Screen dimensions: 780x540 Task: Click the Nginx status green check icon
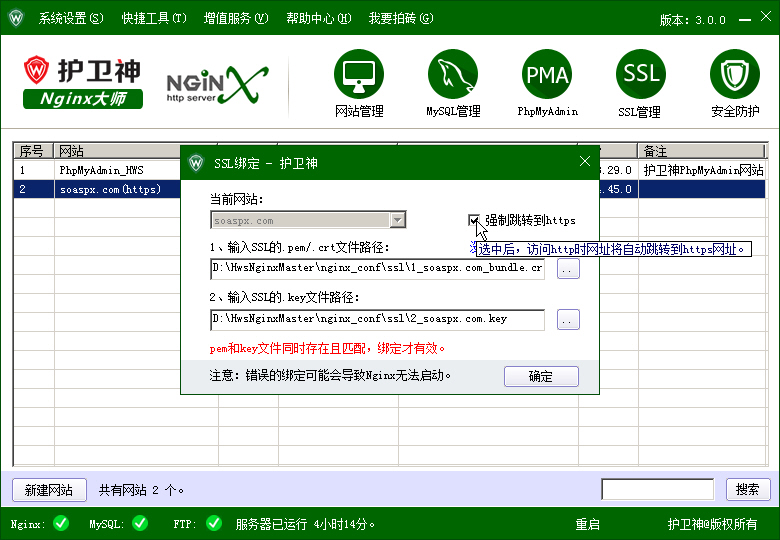tap(61, 523)
